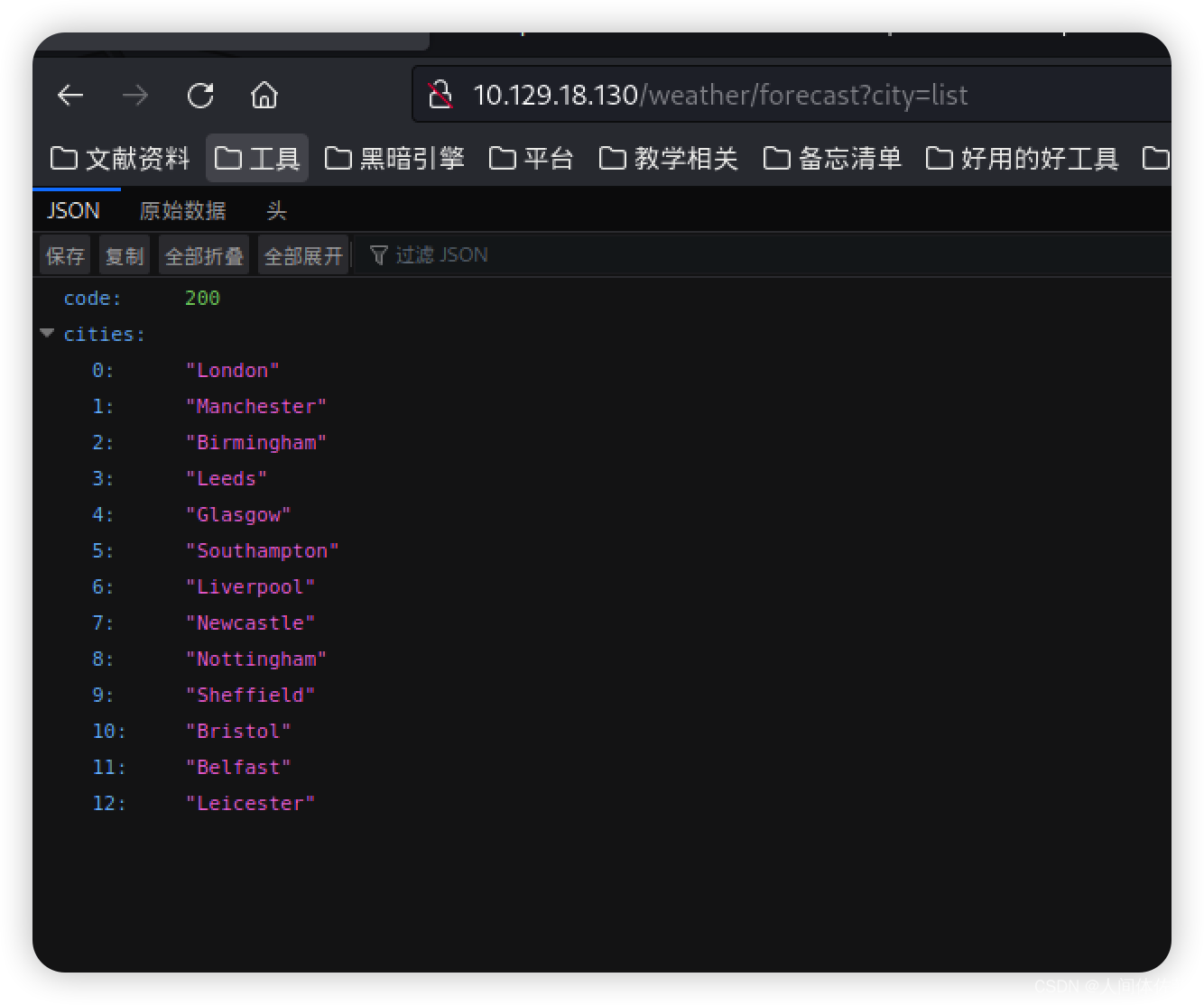This screenshot has height=1005, width=1204.
Task: Select the "Belfast" value
Action: pos(238,768)
